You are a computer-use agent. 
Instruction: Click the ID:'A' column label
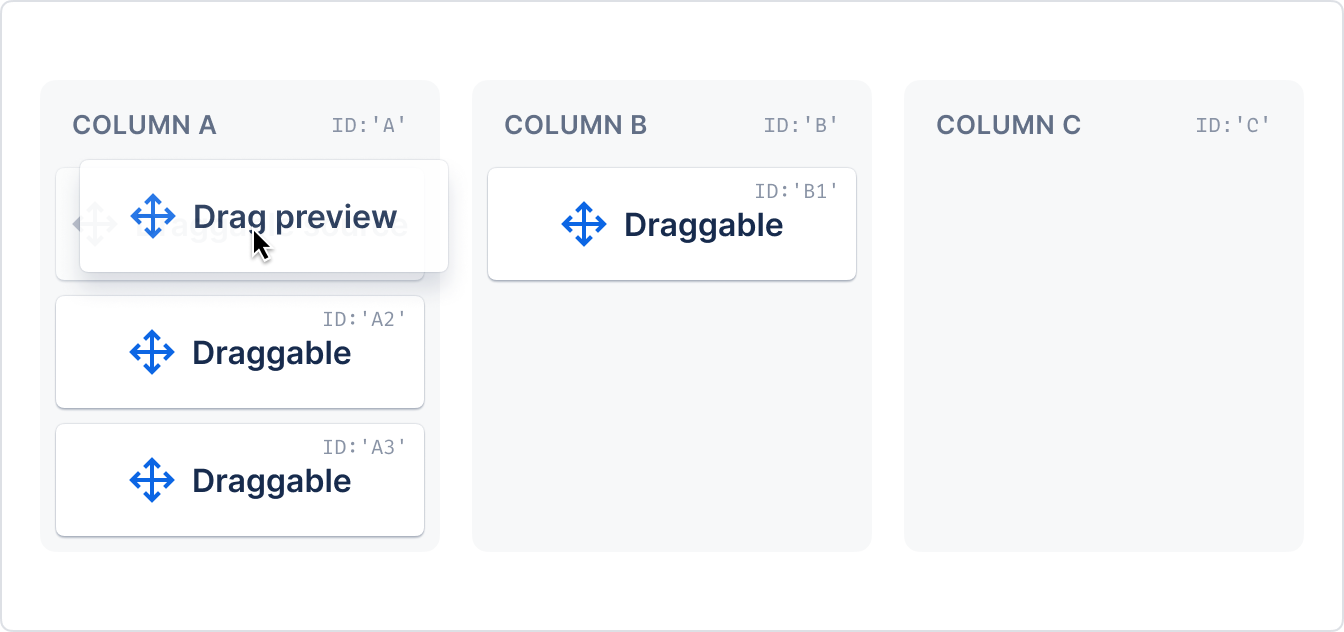369,125
